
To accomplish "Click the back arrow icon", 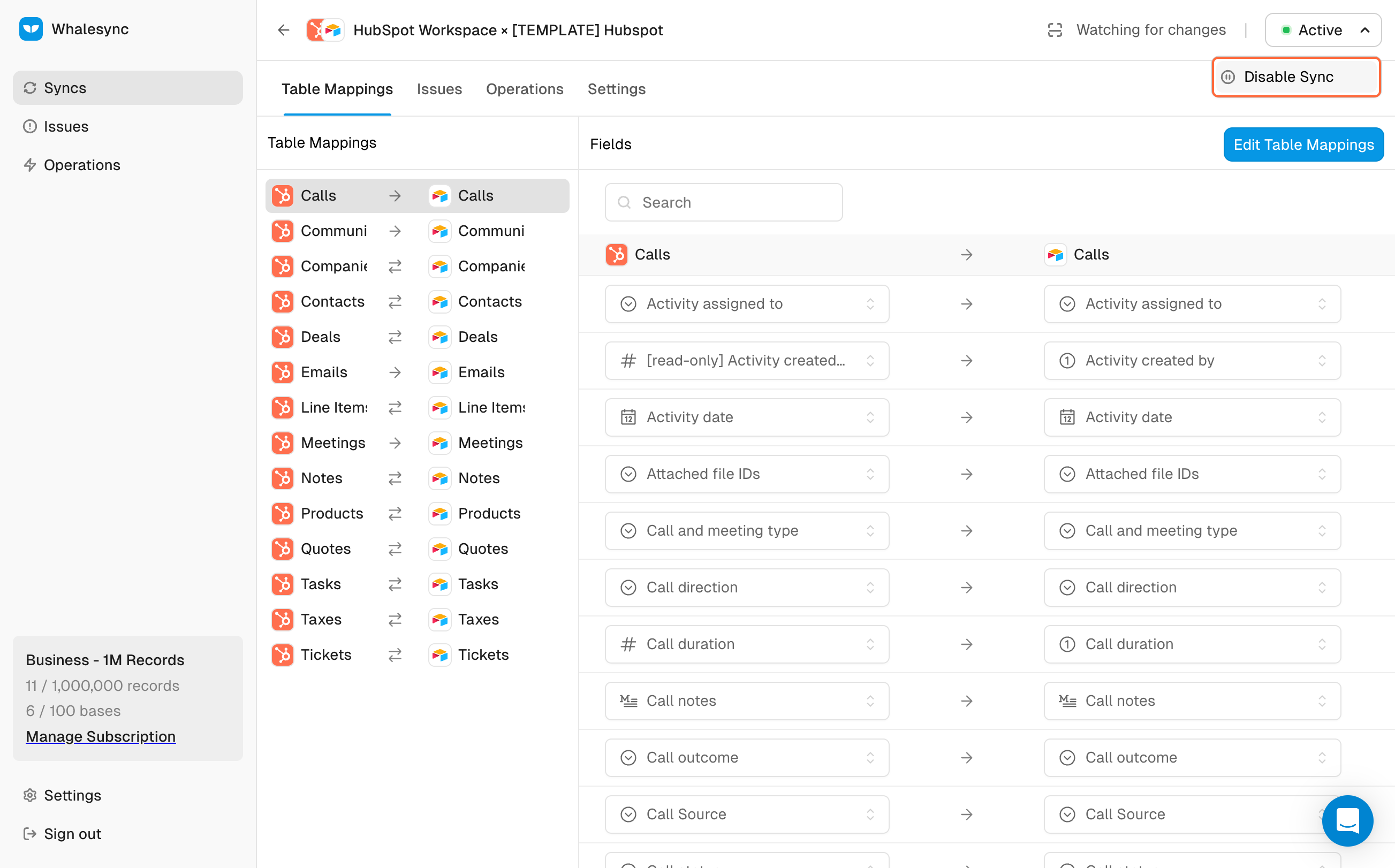I will 284,30.
